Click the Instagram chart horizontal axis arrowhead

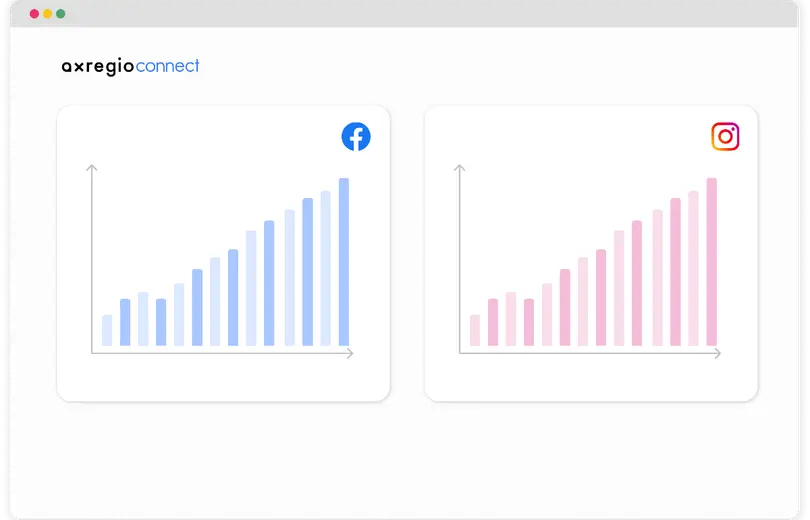[x=718, y=353]
